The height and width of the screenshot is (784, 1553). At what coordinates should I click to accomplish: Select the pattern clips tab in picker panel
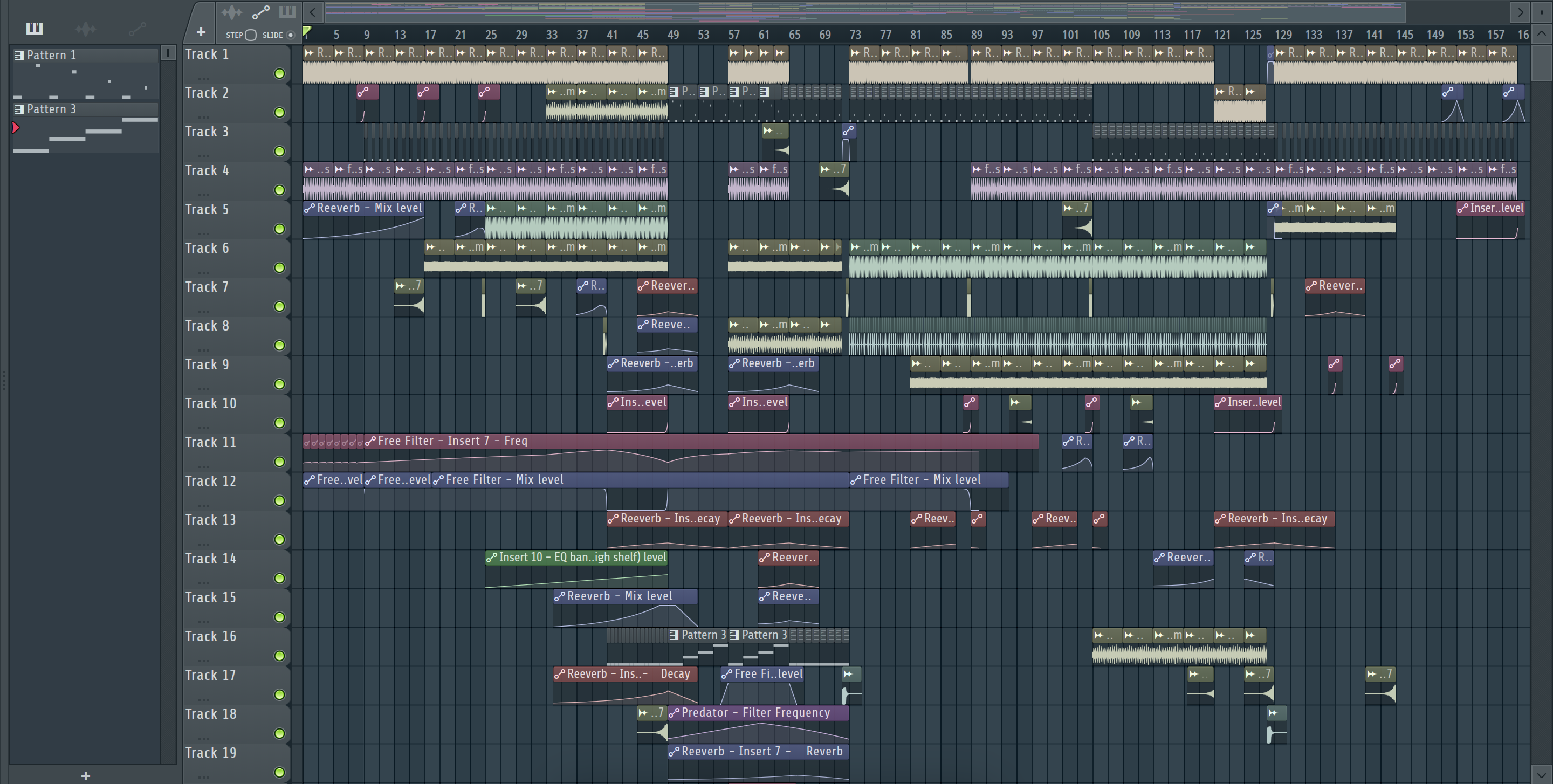click(35, 29)
